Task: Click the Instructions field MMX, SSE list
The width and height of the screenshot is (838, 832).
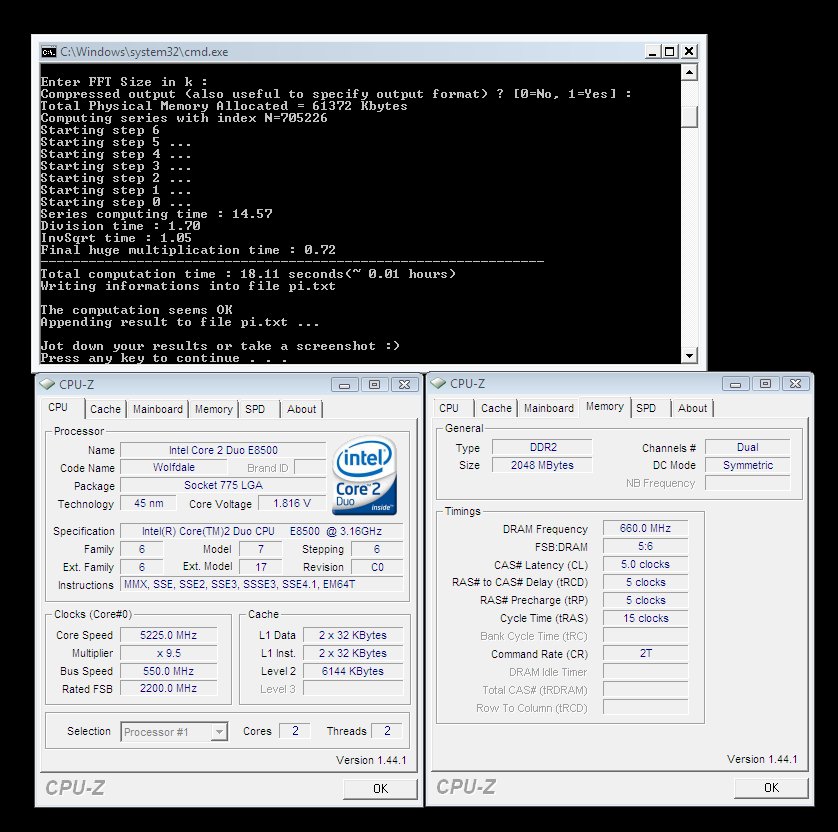Action: tap(261, 585)
